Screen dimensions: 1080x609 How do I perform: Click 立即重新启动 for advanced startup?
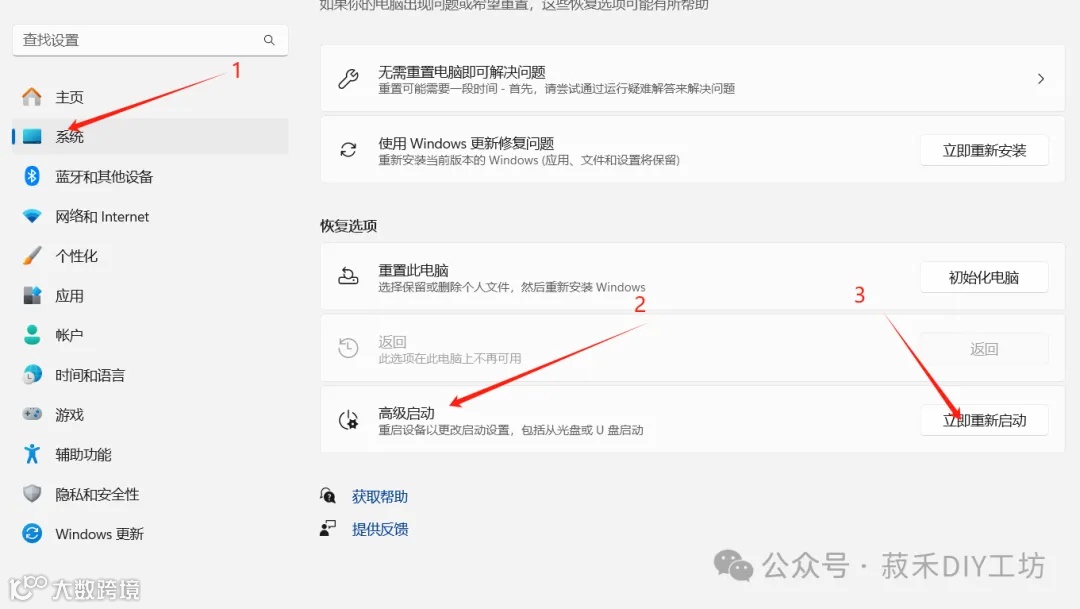[984, 420]
